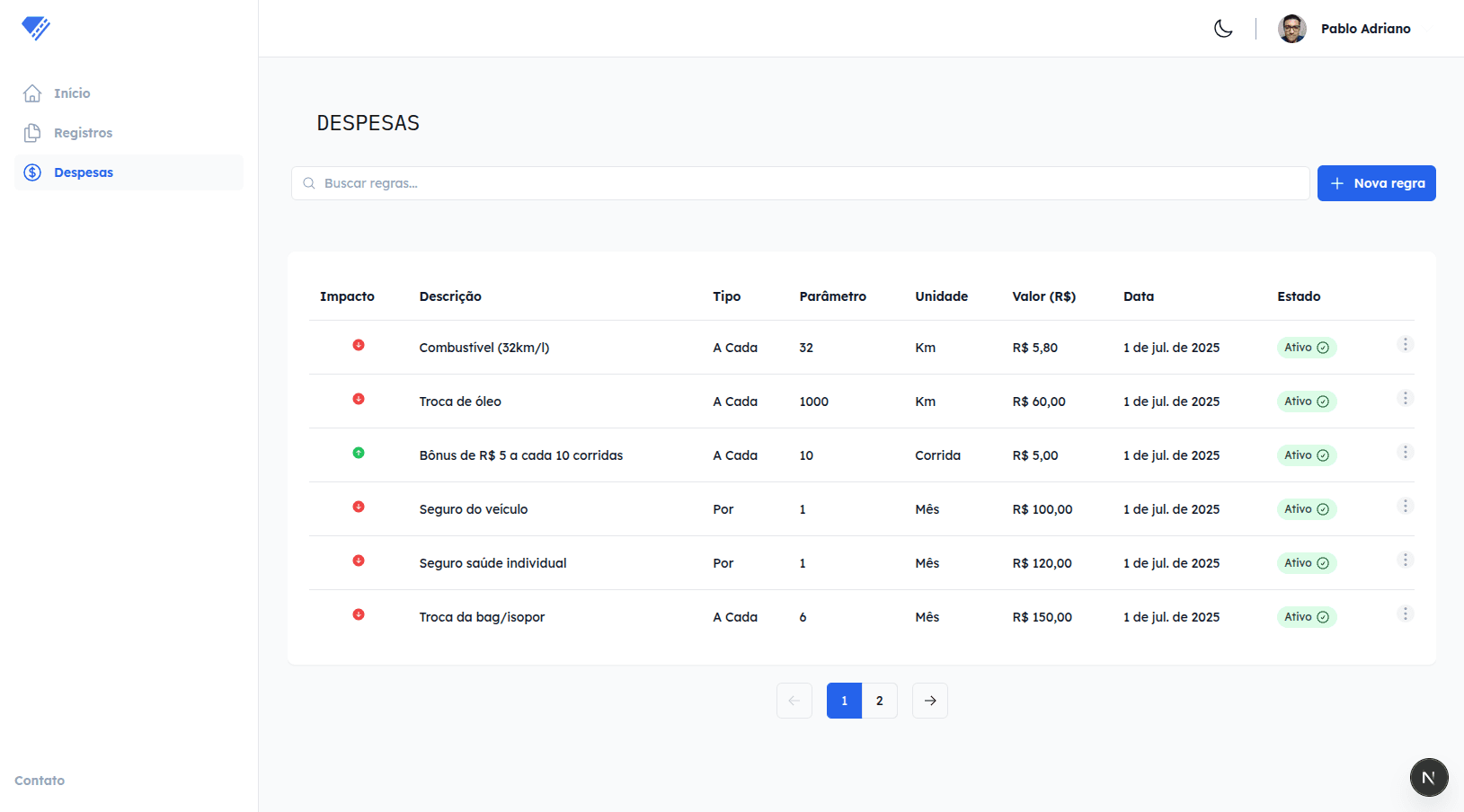Open the Início home page
The height and width of the screenshot is (812, 1464).
[72, 93]
